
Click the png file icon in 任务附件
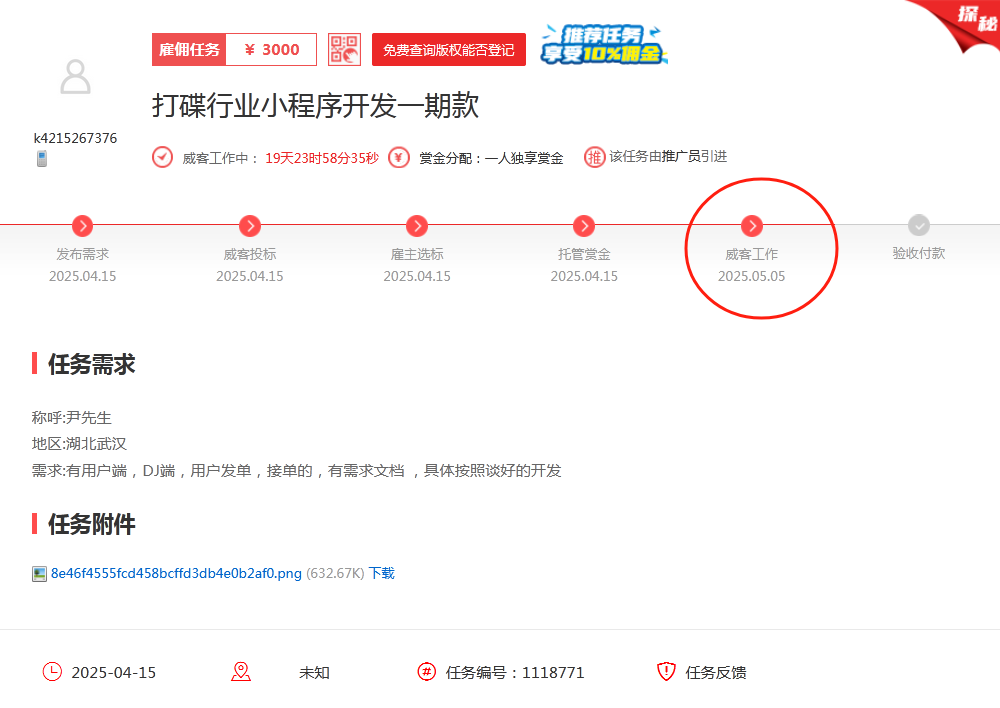pyautogui.click(x=37, y=572)
